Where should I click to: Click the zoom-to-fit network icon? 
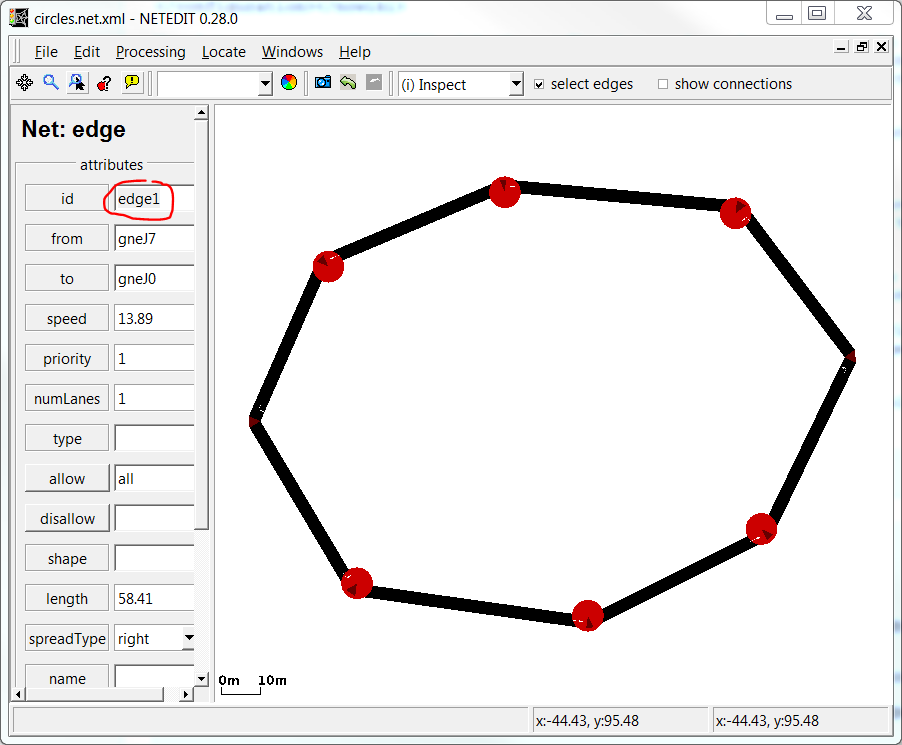77,82
